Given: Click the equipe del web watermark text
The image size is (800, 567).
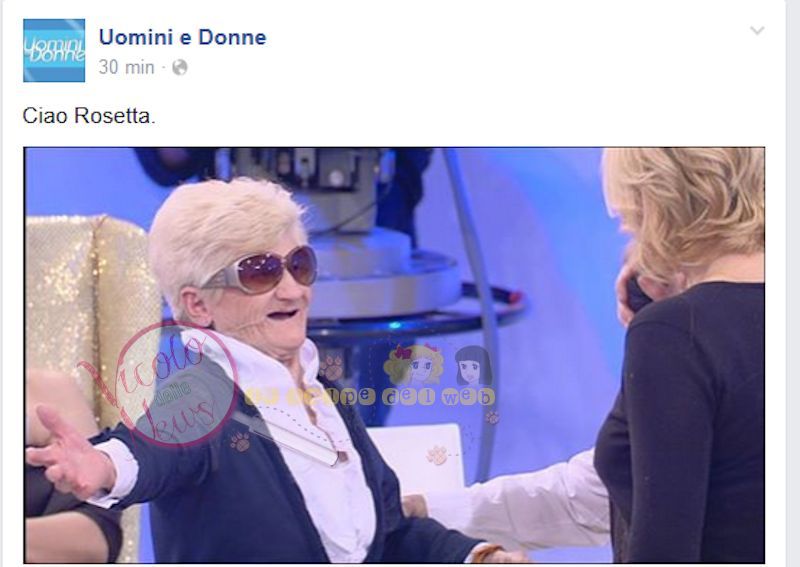Looking at the screenshot, I should (x=370, y=397).
